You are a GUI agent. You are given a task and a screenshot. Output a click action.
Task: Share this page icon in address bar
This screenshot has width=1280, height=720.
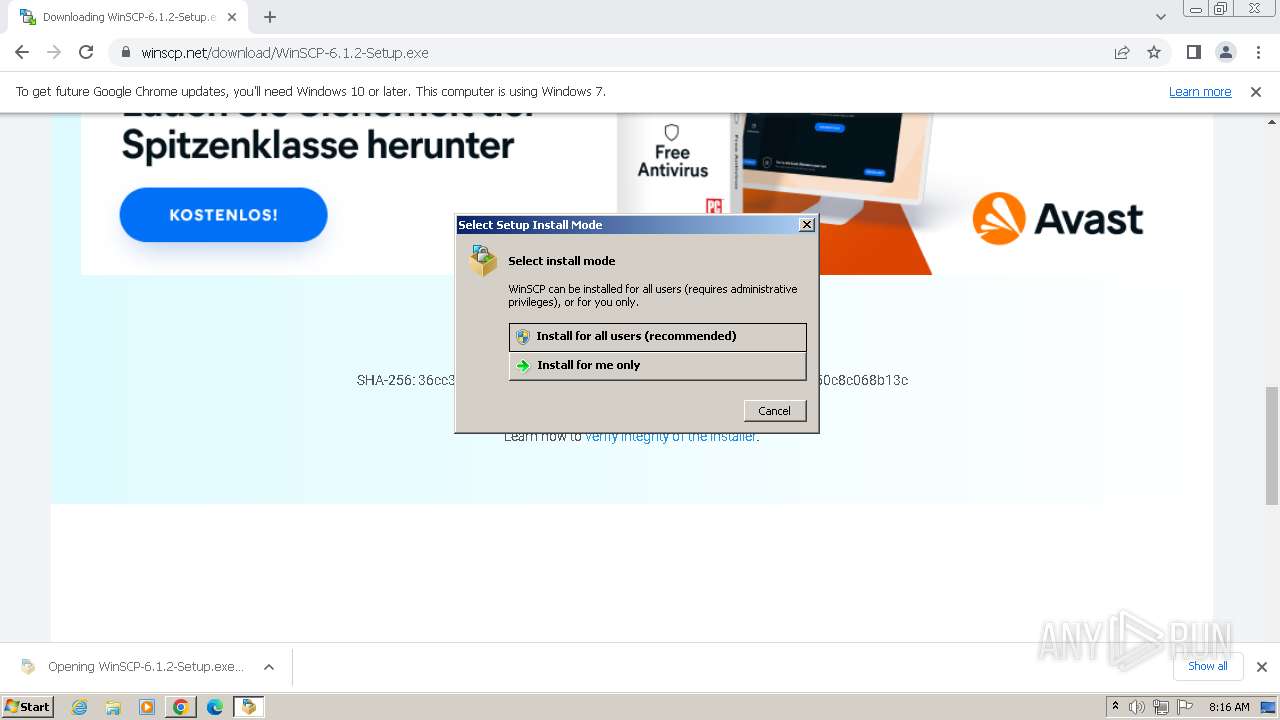(1122, 53)
